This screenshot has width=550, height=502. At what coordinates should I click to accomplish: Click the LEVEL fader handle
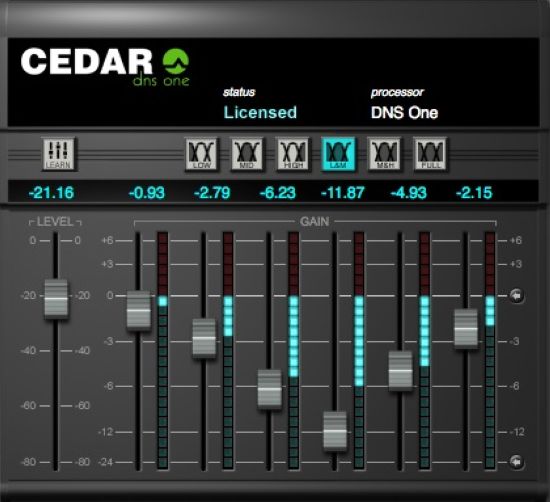(56, 299)
